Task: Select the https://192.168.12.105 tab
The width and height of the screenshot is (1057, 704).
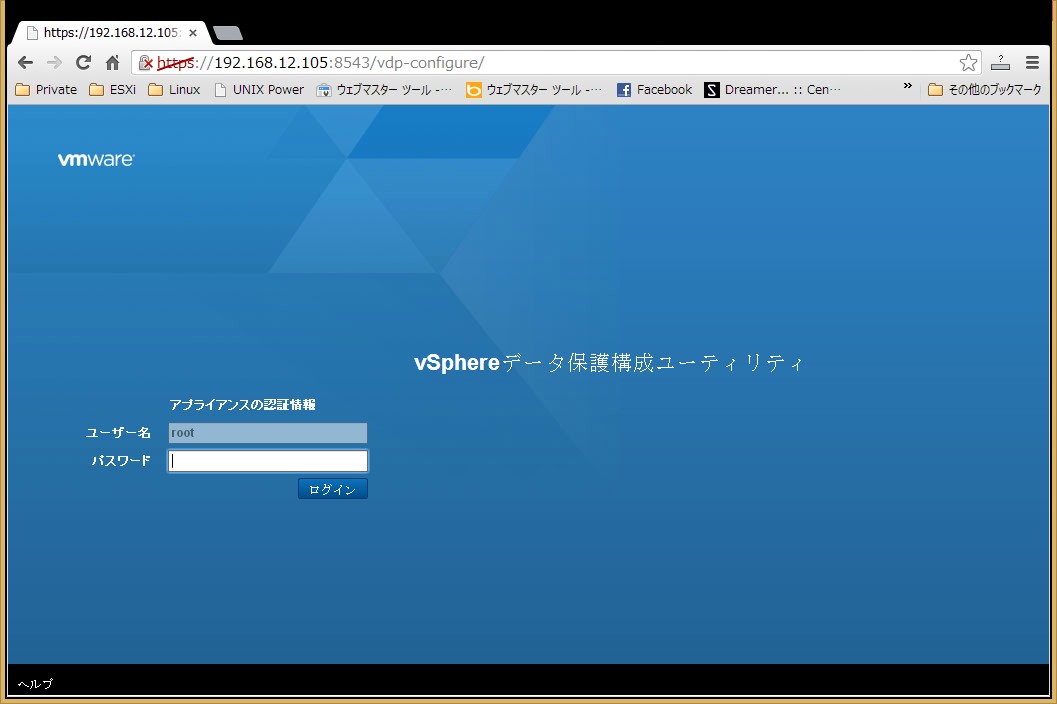Action: pos(111,32)
